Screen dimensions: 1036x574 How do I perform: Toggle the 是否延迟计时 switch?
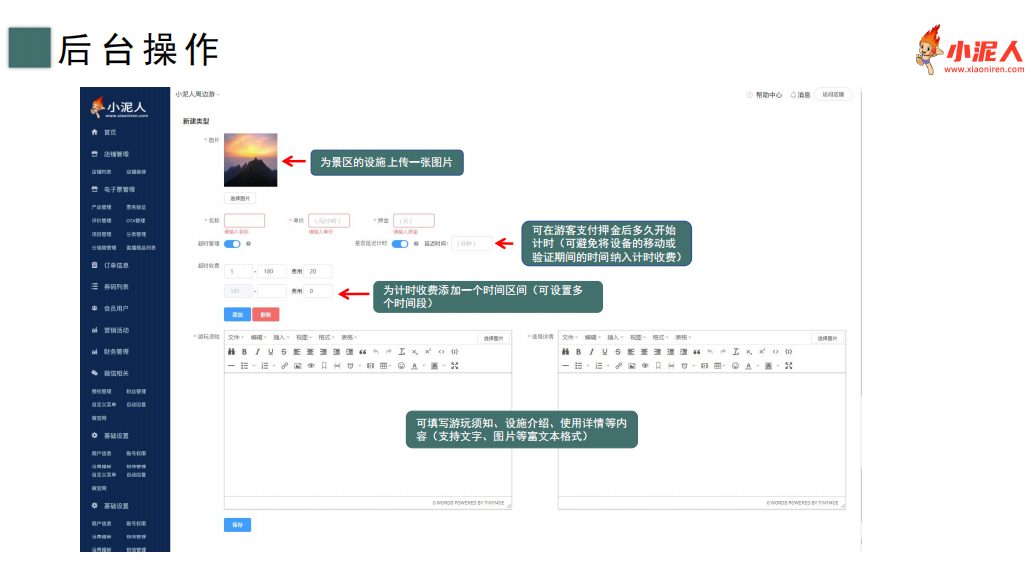point(400,244)
